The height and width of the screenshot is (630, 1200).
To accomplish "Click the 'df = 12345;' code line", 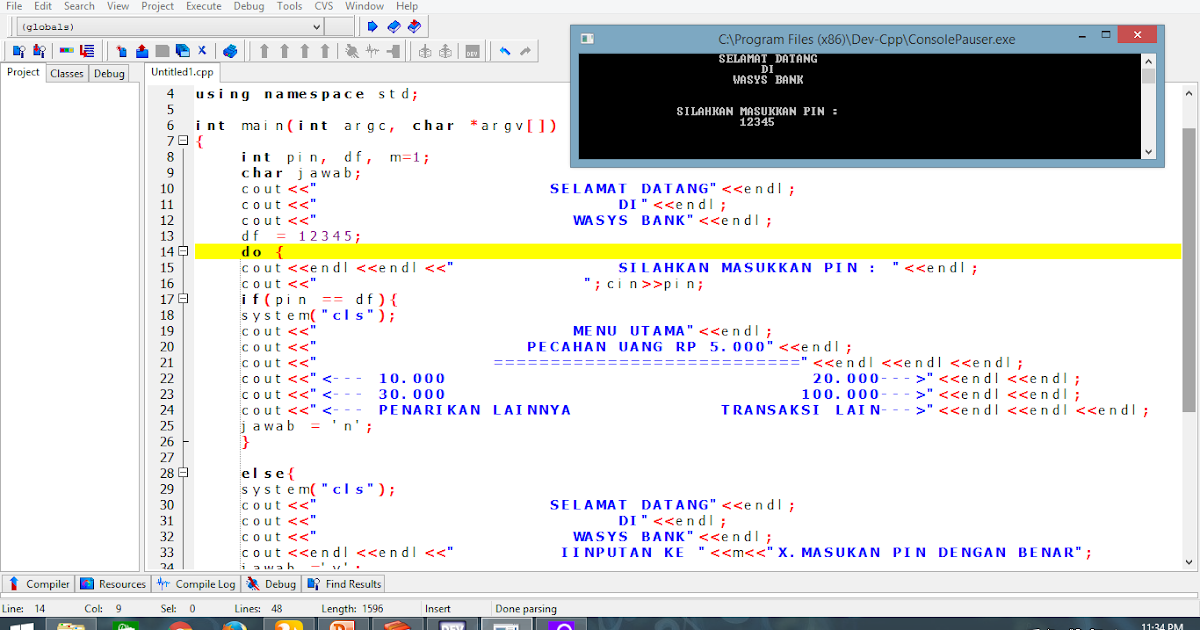I will click(x=301, y=236).
